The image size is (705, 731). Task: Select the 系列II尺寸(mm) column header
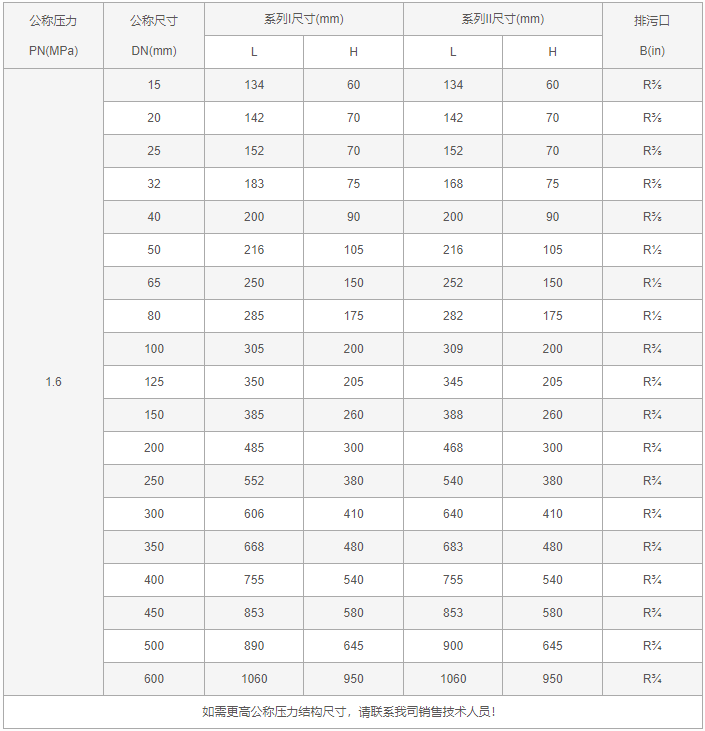pyautogui.click(x=503, y=19)
